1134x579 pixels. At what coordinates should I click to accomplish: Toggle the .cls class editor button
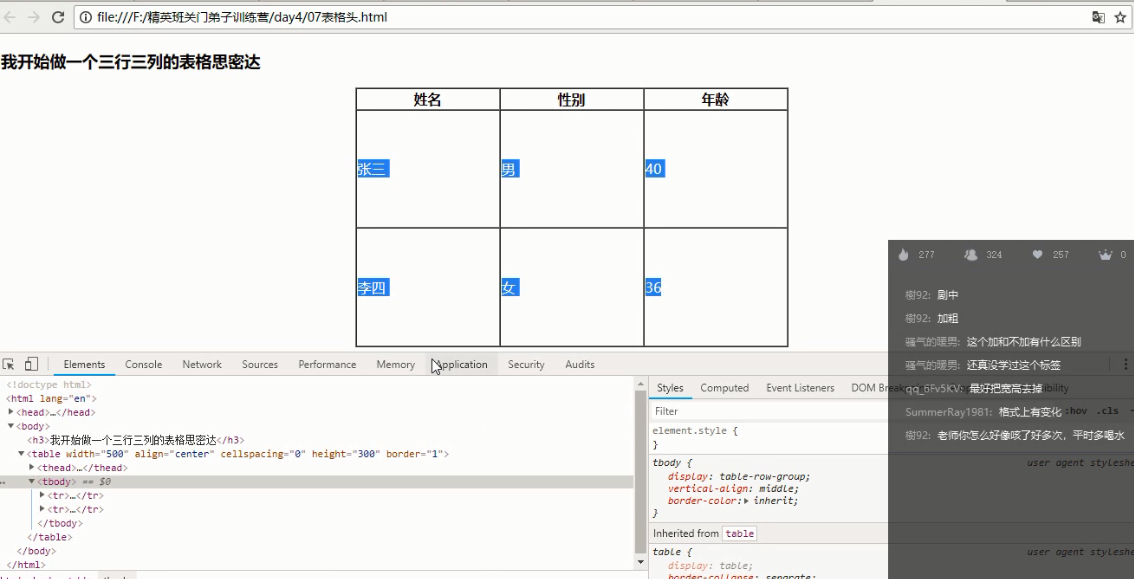pyautogui.click(x=1107, y=411)
